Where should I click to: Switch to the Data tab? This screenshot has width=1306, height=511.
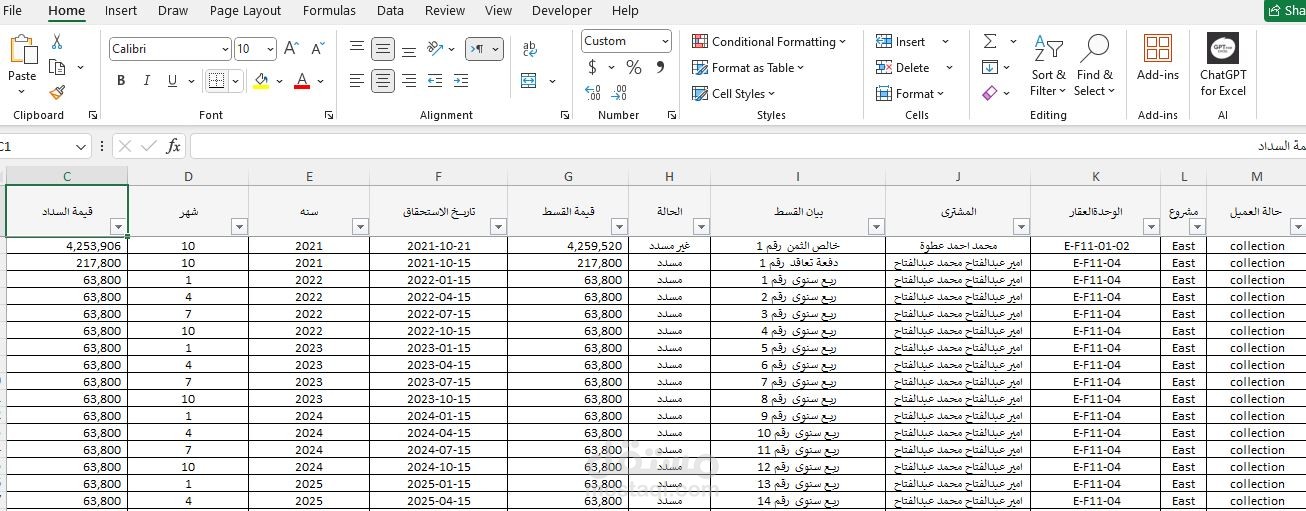(x=390, y=11)
